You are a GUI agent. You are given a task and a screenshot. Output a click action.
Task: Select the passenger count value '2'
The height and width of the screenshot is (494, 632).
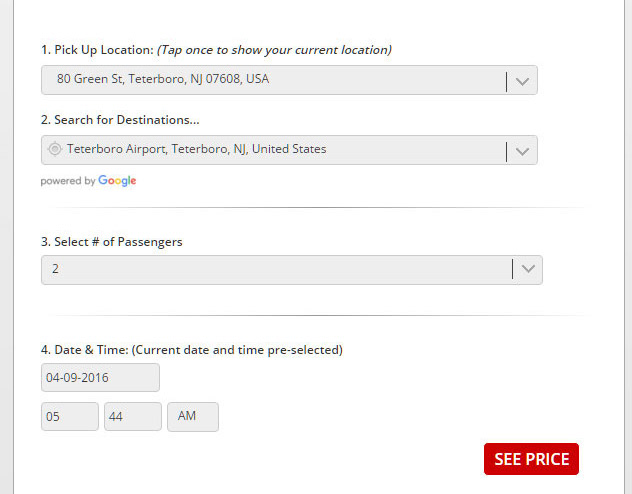(x=56, y=270)
